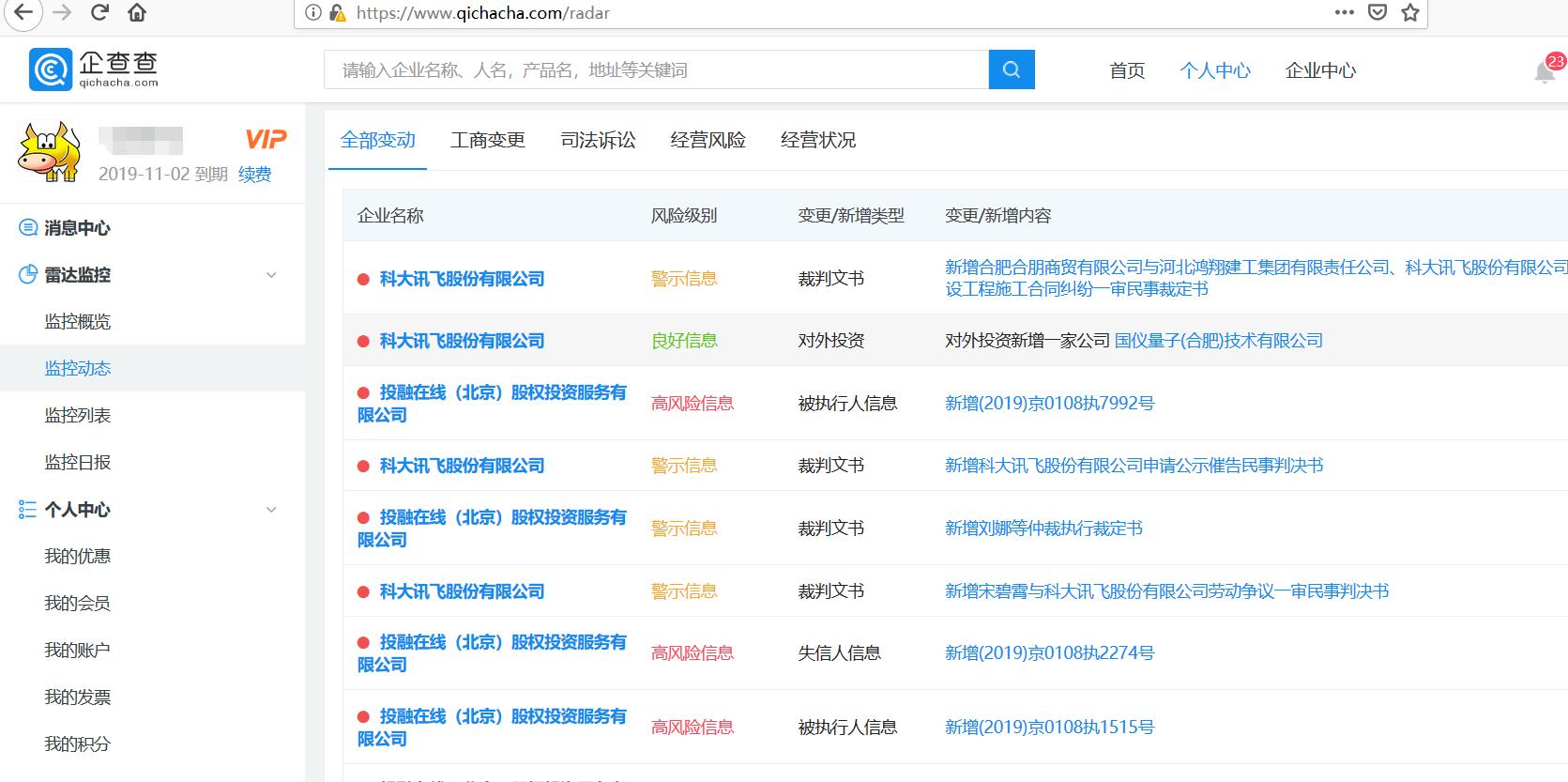Click the VIP badge
The height and width of the screenshot is (782, 1568).
tap(266, 140)
